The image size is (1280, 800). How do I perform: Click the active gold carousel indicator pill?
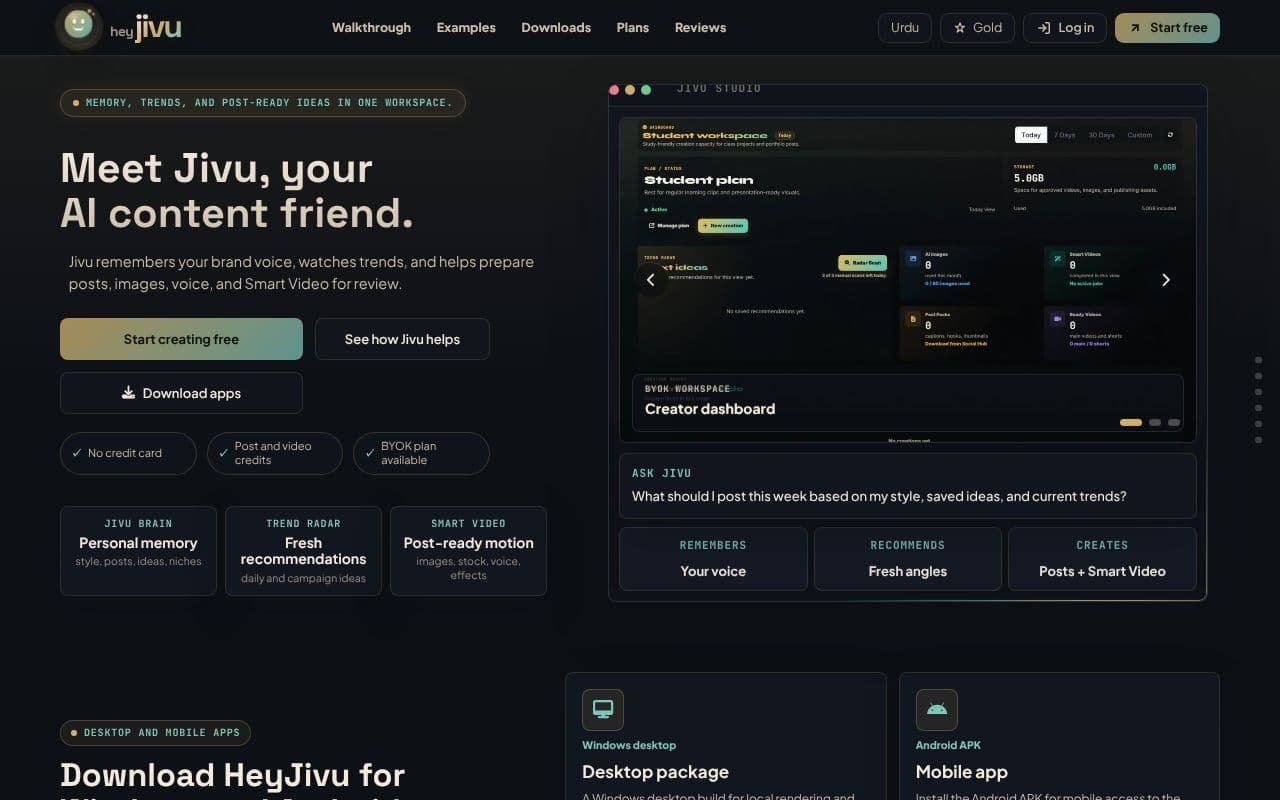click(1131, 422)
